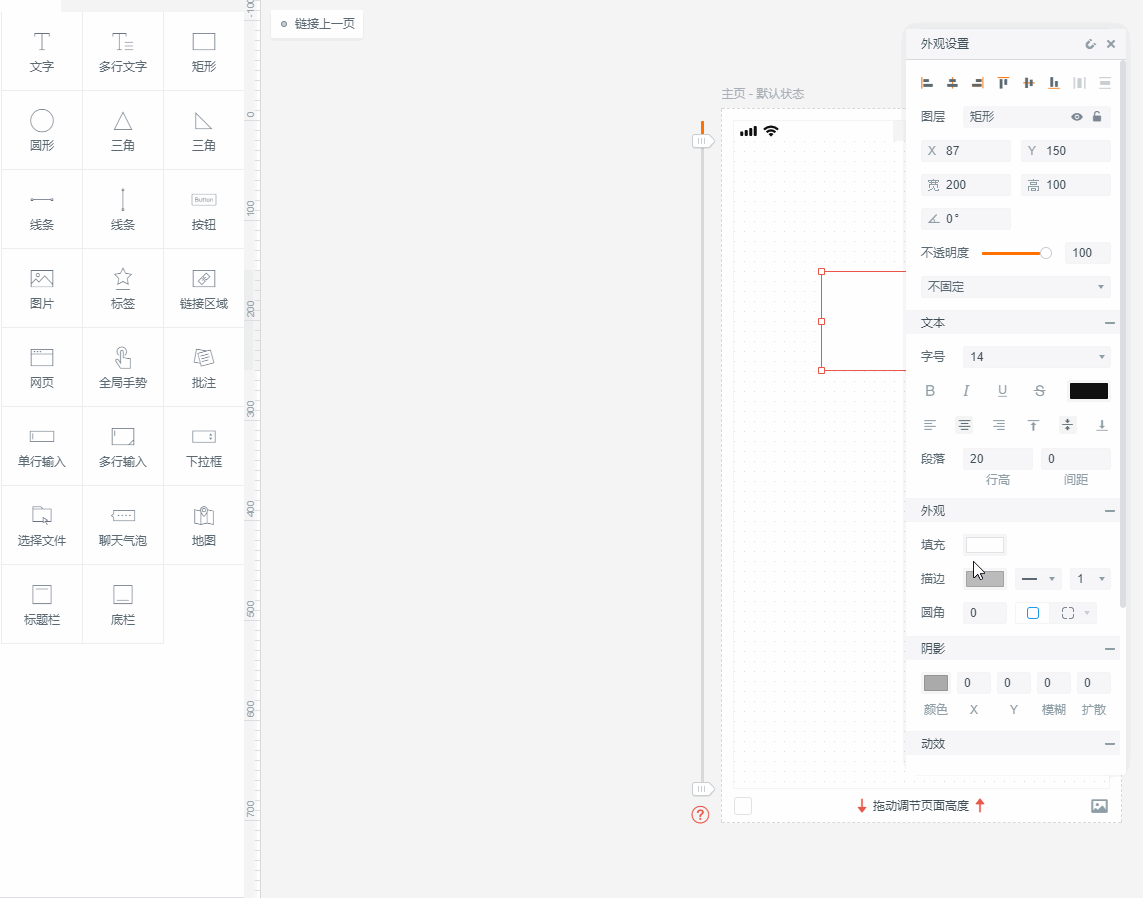Click the 宽 width input field
The height and width of the screenshot is (898, 1143).
click(x=966, y=185)
